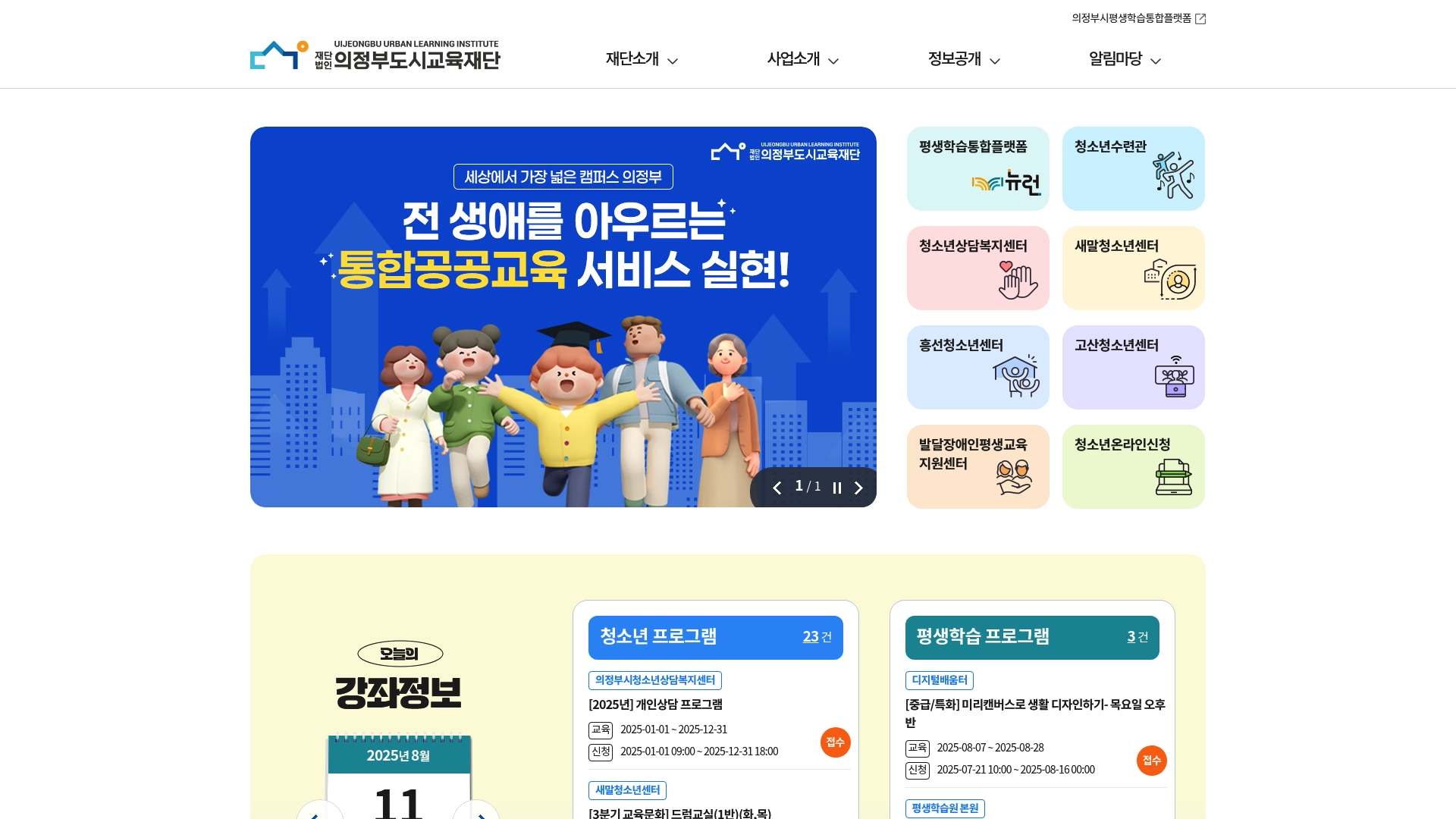1456x819 pixels.
Task: Open the 발달장애인평생교육 지원센터 tile
Action: pos(977,466)
